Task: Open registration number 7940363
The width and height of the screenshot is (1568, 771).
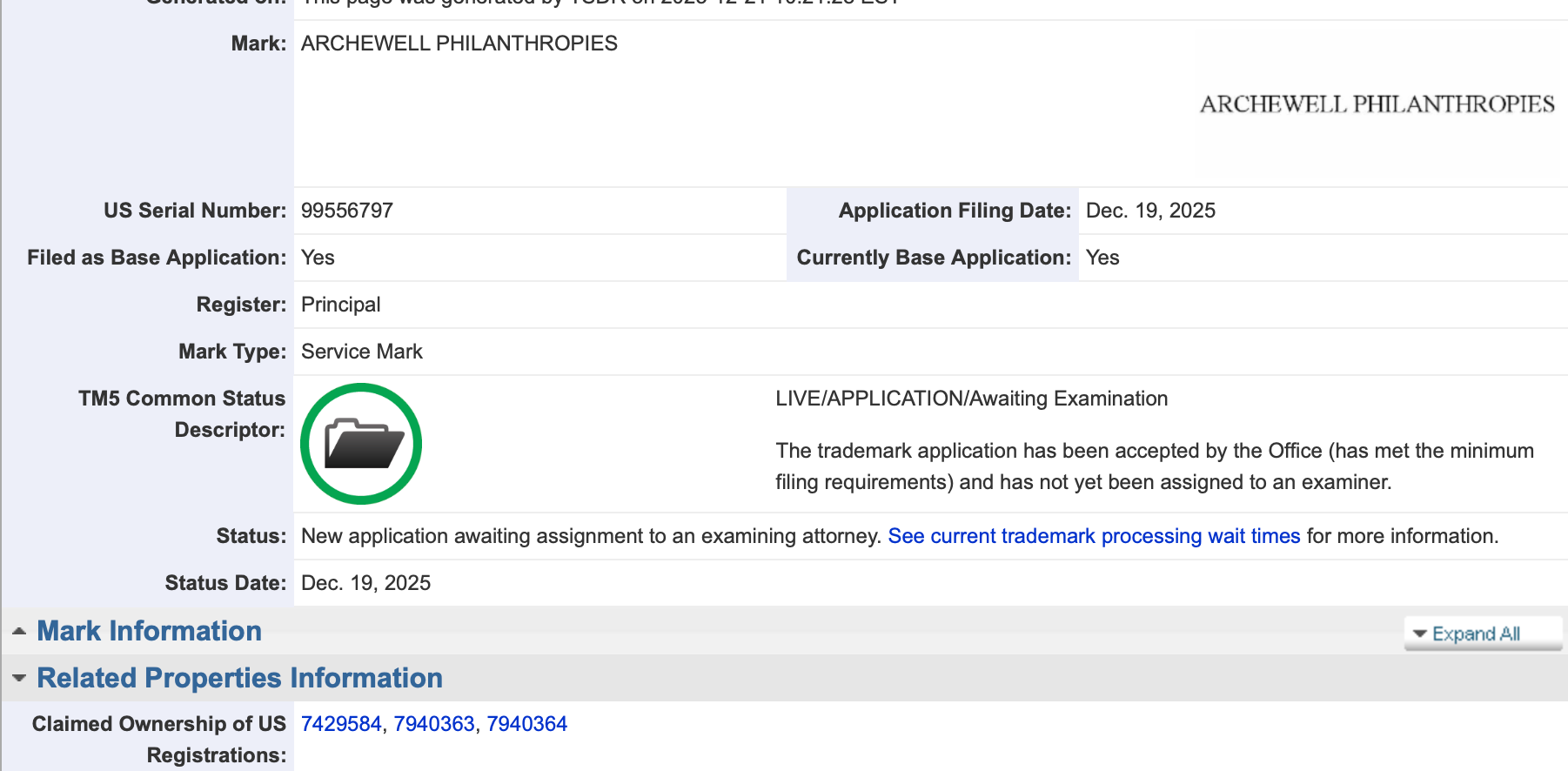Action: (434, 724)
